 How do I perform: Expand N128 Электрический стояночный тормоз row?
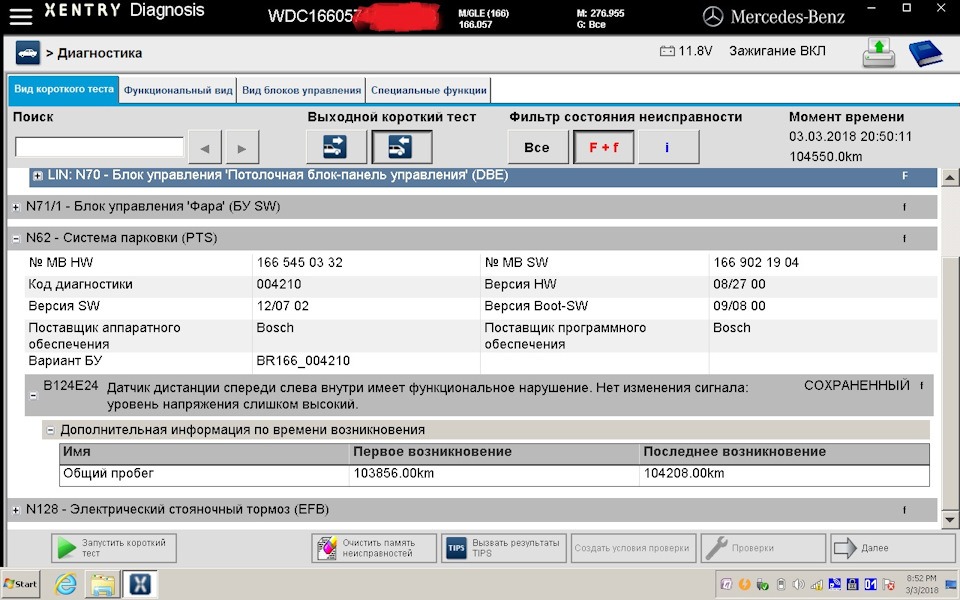click(x=16, y=510)
